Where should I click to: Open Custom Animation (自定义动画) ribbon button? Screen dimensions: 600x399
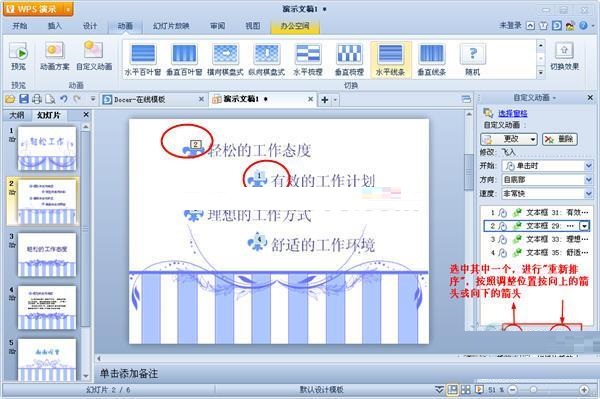[x=94, y=56]
